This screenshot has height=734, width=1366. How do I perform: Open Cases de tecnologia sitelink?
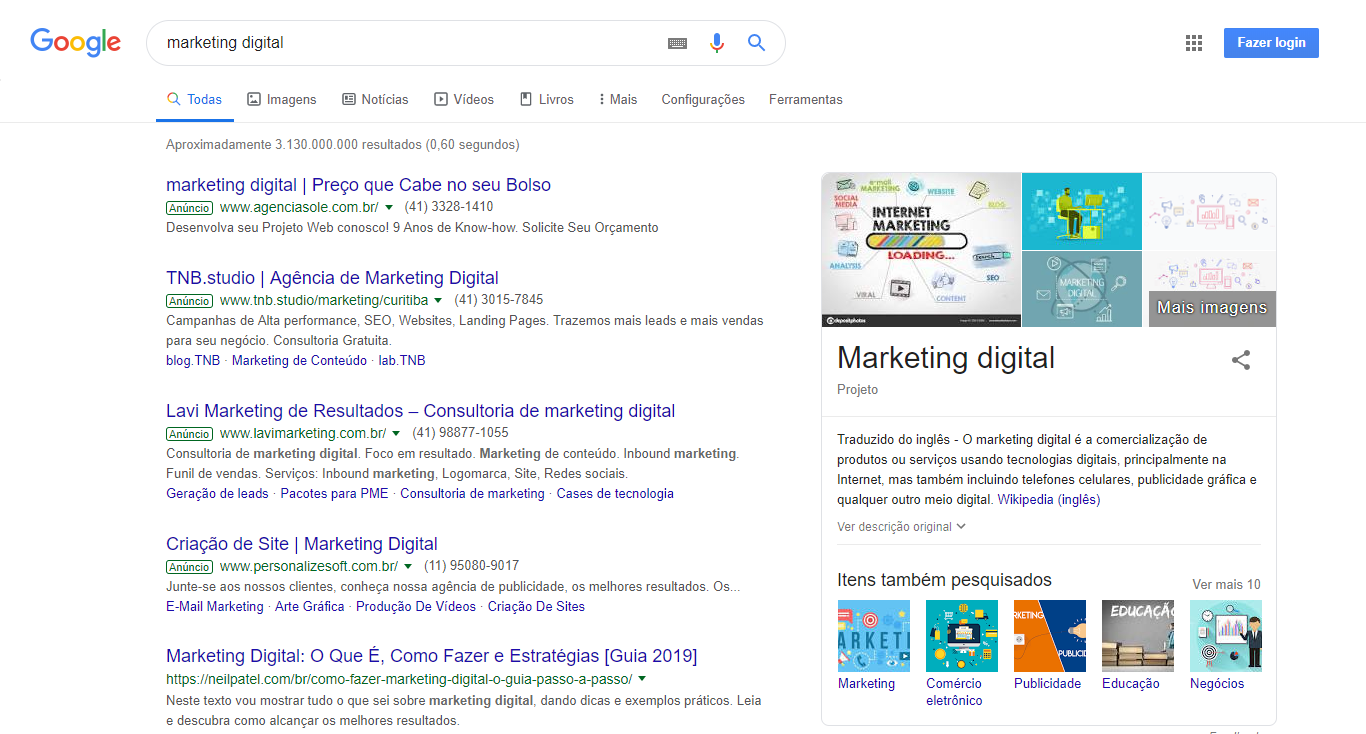[615, 494]
